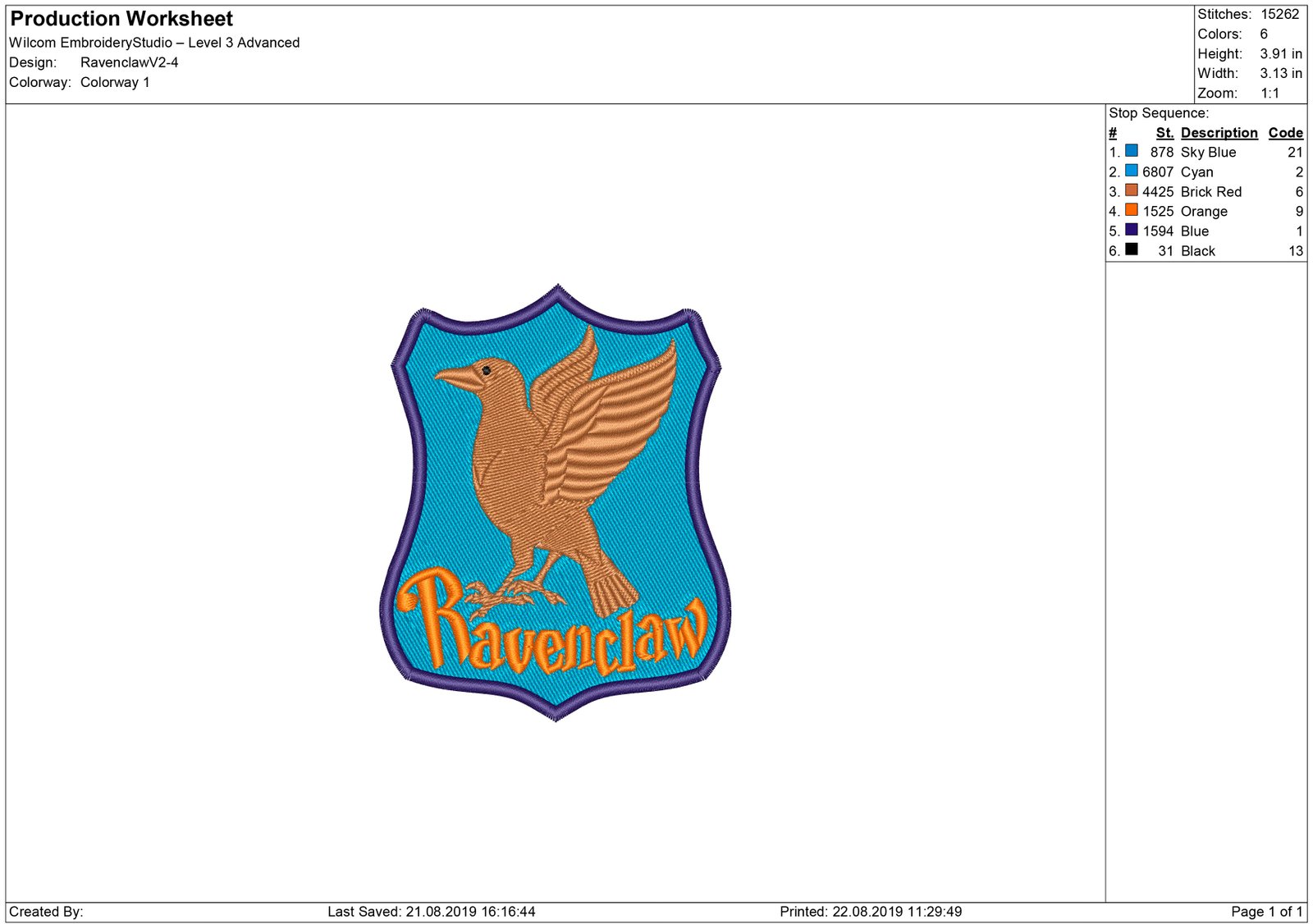Click 'Blue' description in stop 5
Image resolution: width=1313 pixels, height=924 pixels.
click(x=1195, y=231)
